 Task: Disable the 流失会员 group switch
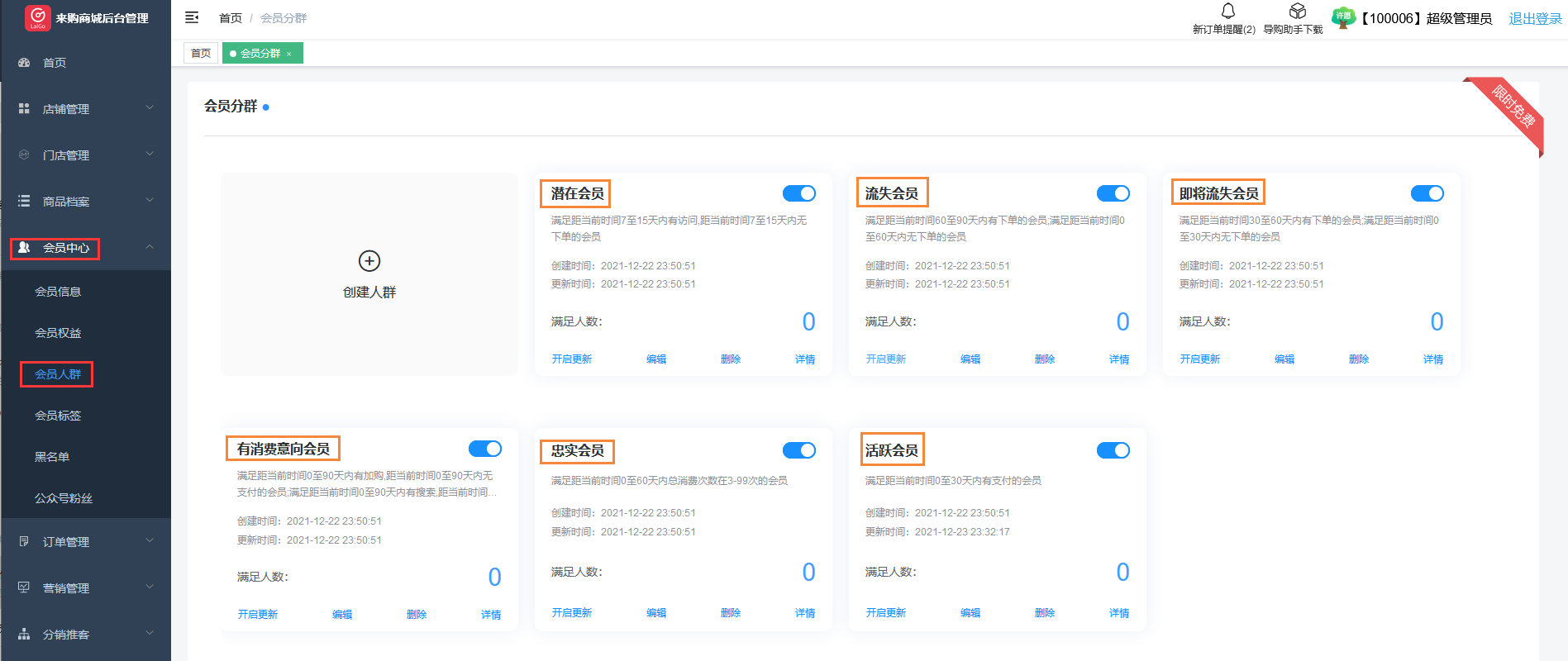[1113, 193]
